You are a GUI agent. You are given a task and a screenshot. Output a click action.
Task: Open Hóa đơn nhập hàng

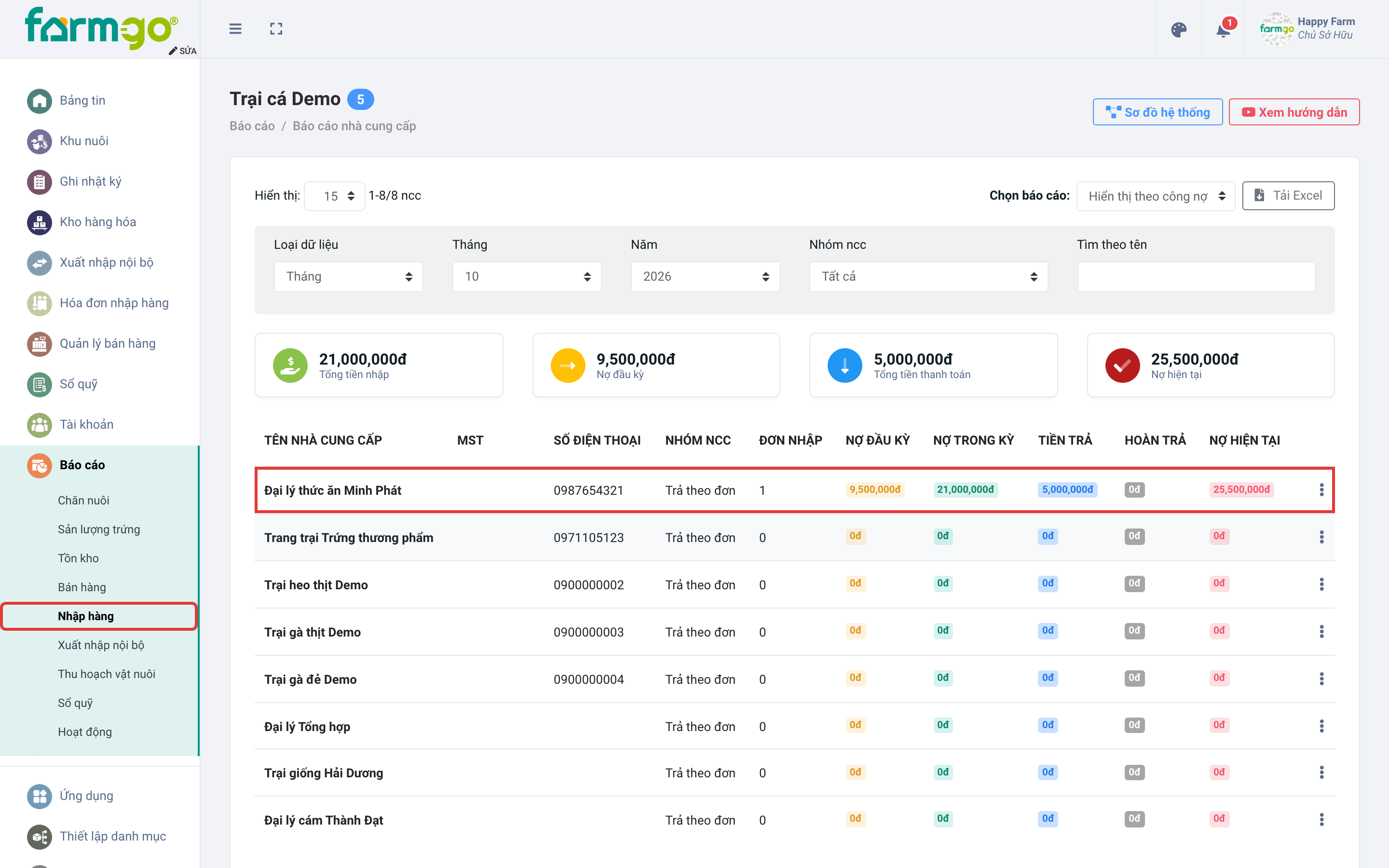click(x=98, y=303)
